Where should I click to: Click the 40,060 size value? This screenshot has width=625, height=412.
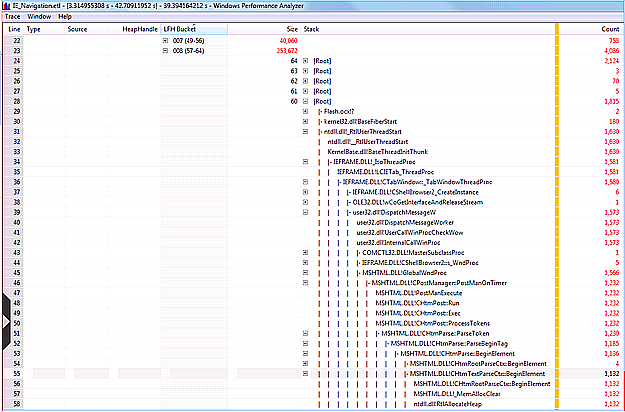[x=289, y=41]
